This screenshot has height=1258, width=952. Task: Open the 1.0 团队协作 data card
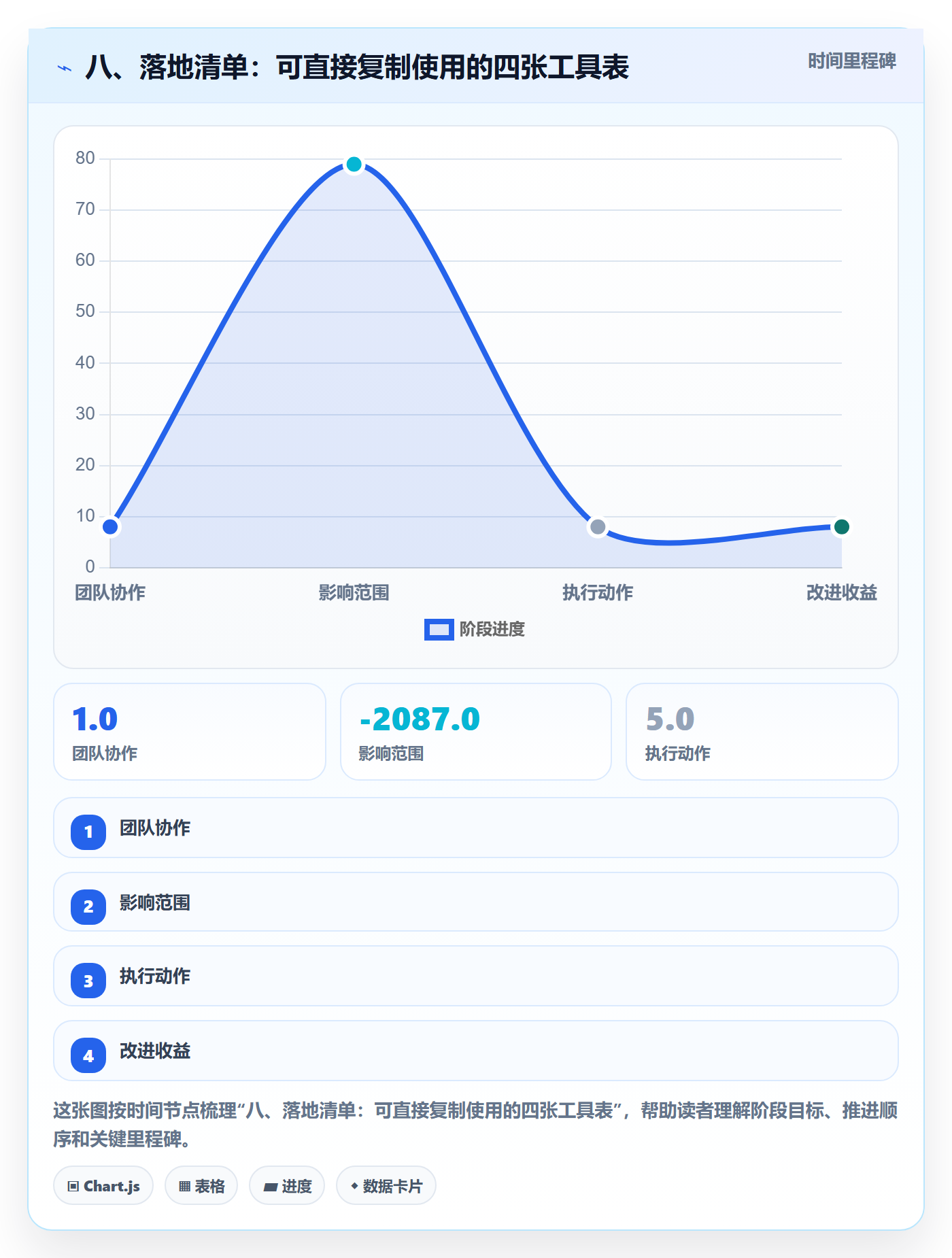[x=190, y=732]
